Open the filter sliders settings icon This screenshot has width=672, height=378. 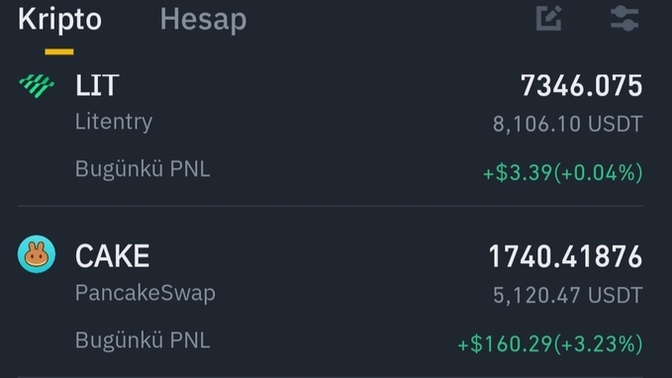(x=625, y=18)
